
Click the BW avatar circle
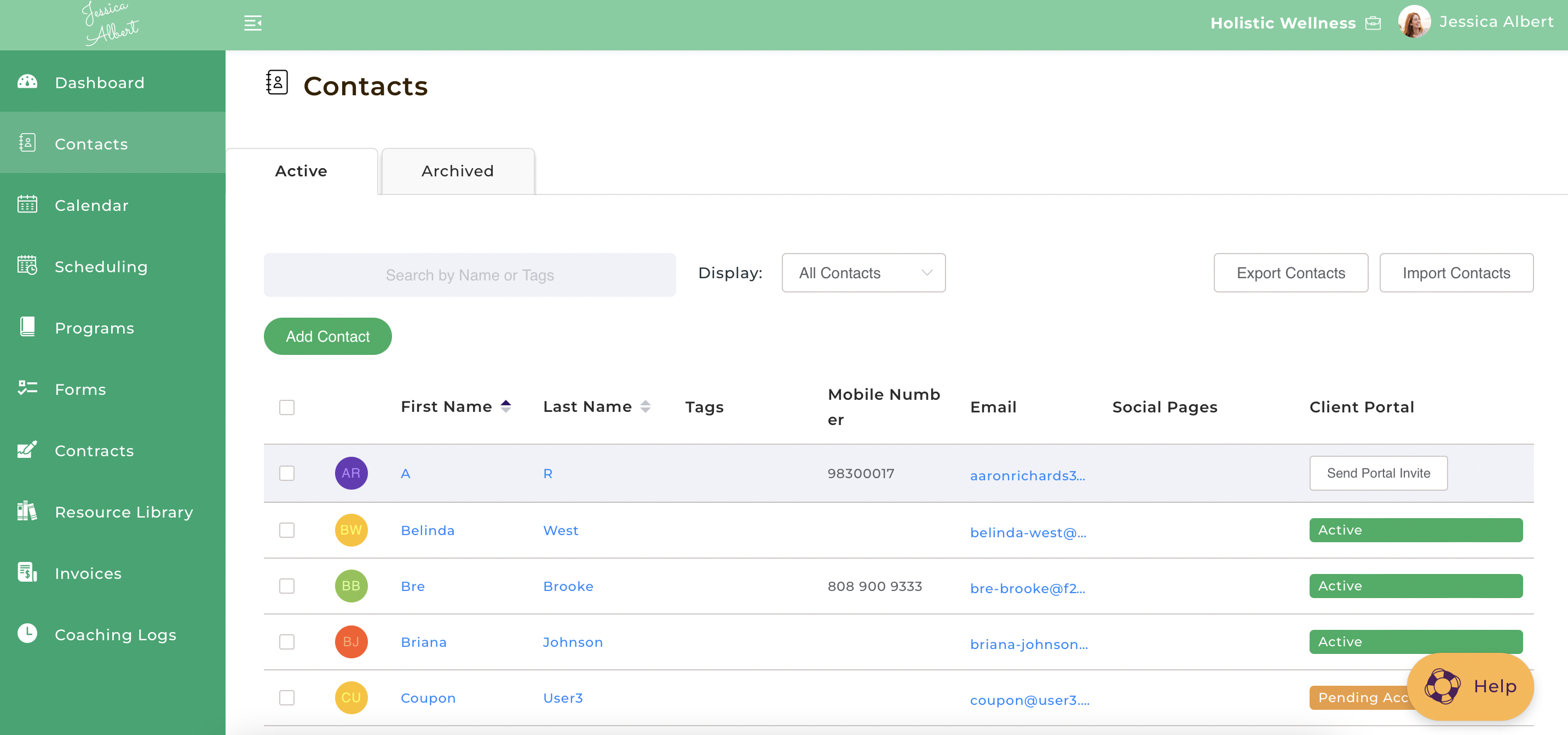click(351, 530)
